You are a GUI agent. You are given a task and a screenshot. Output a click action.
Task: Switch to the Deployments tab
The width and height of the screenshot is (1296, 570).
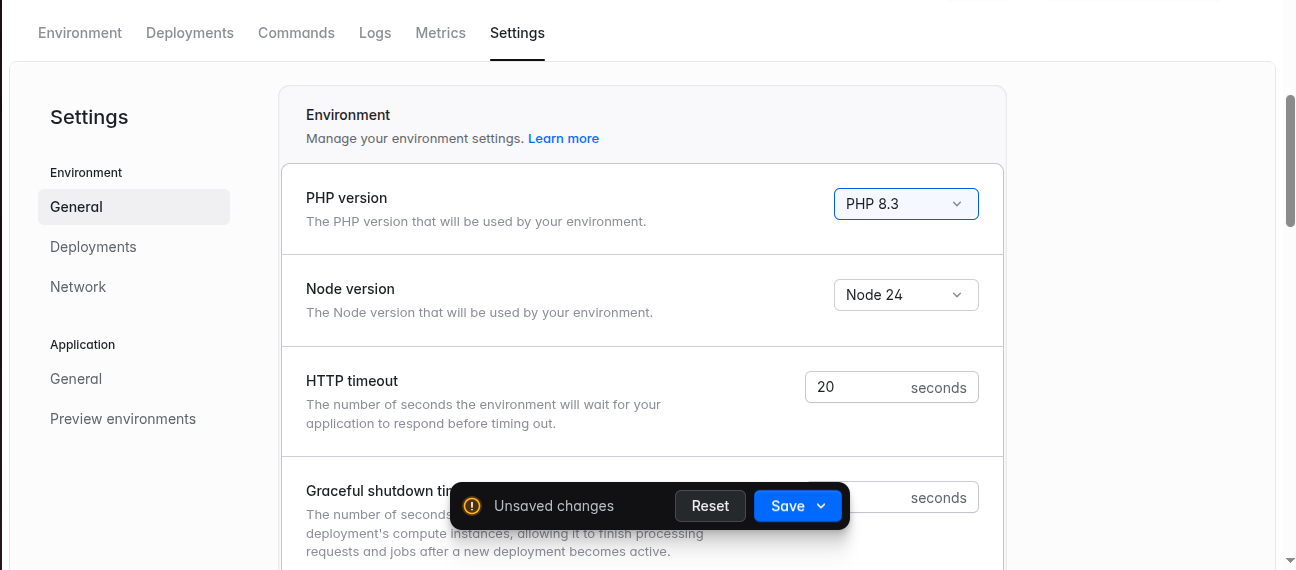click(x=190, y=33)
